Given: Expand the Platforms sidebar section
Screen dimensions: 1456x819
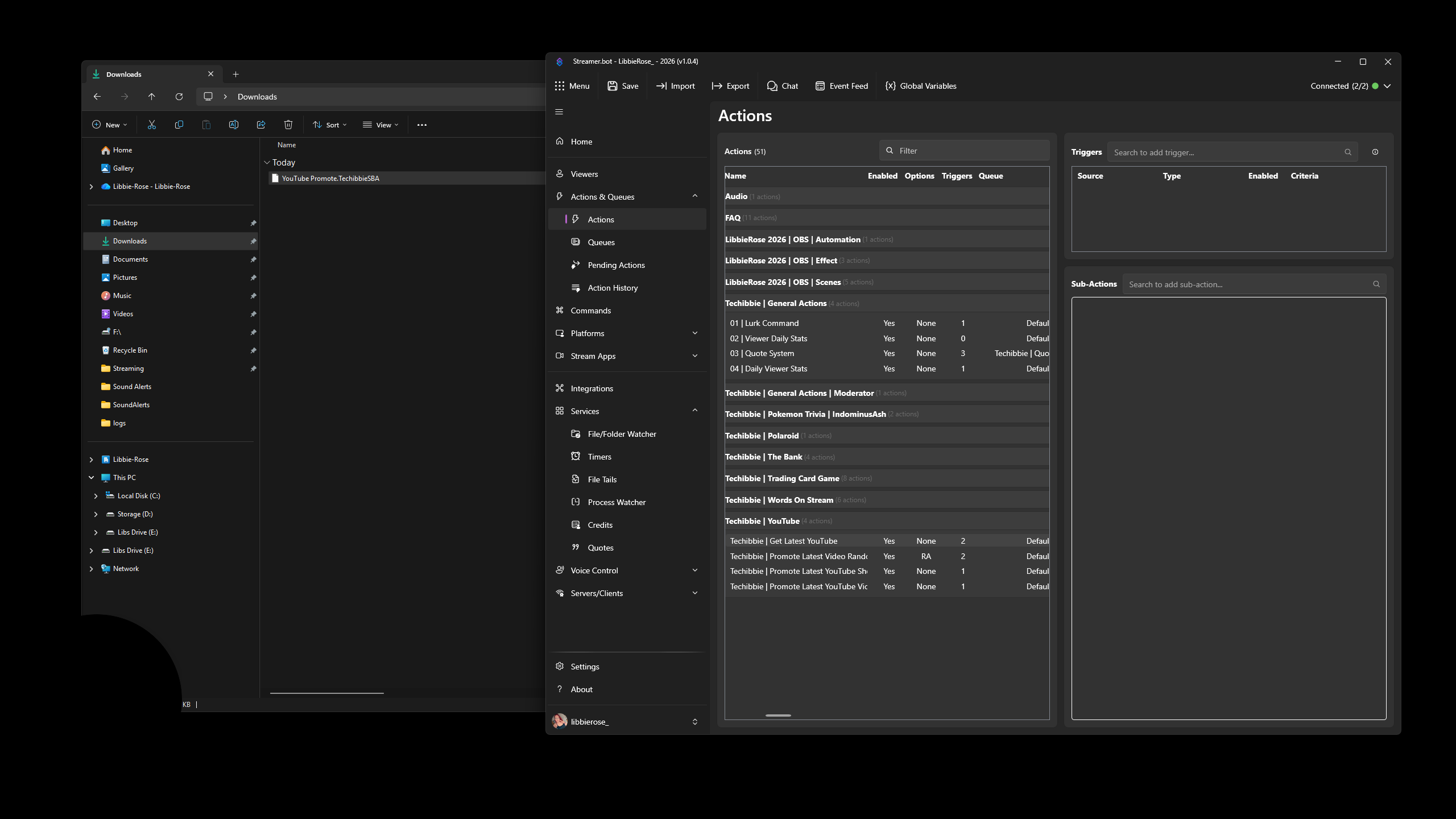Looking at the screenshot, I should [x=695, y=333].
